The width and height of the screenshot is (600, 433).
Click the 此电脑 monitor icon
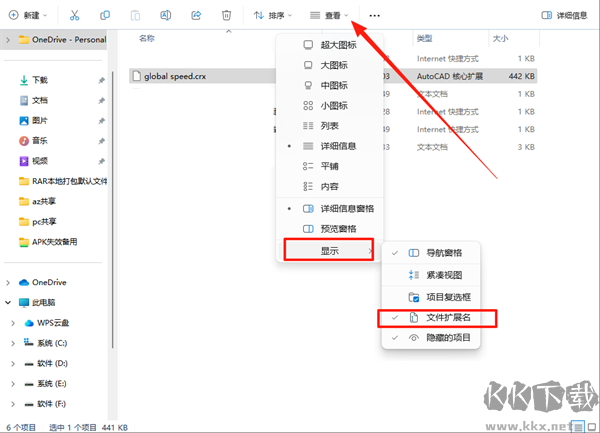tap(24, 303)
